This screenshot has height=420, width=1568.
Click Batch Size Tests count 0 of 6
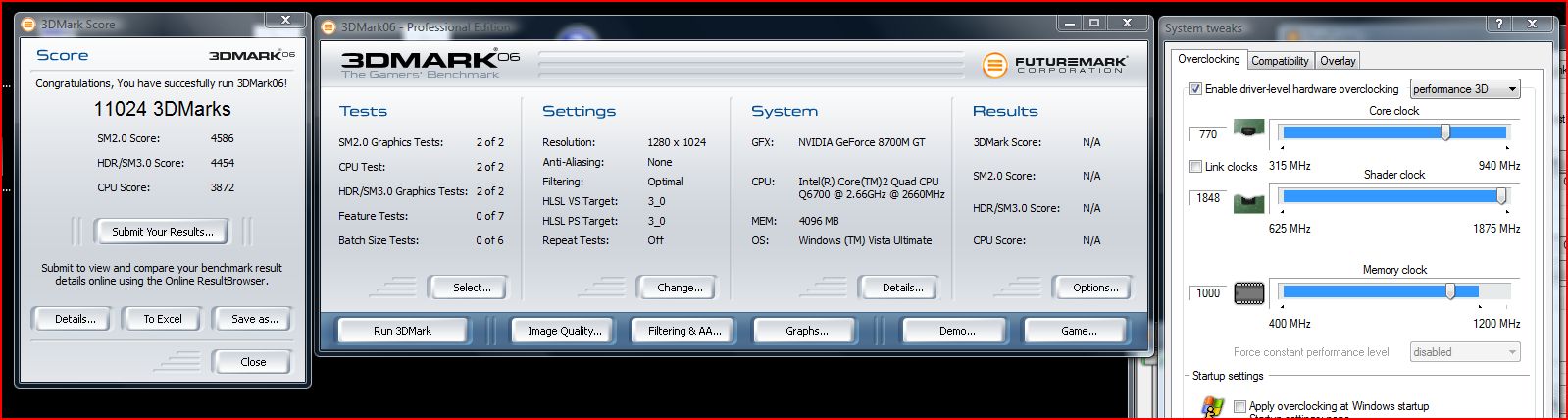pyautogui.click(x=490, y=240)
